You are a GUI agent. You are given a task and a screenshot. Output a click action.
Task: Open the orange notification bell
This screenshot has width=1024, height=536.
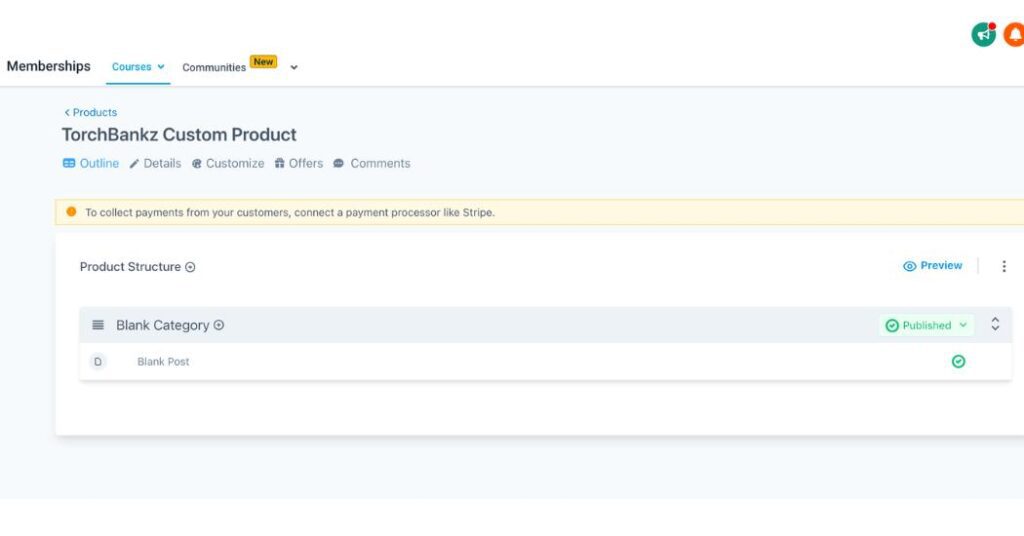(x=1014, y=34)
